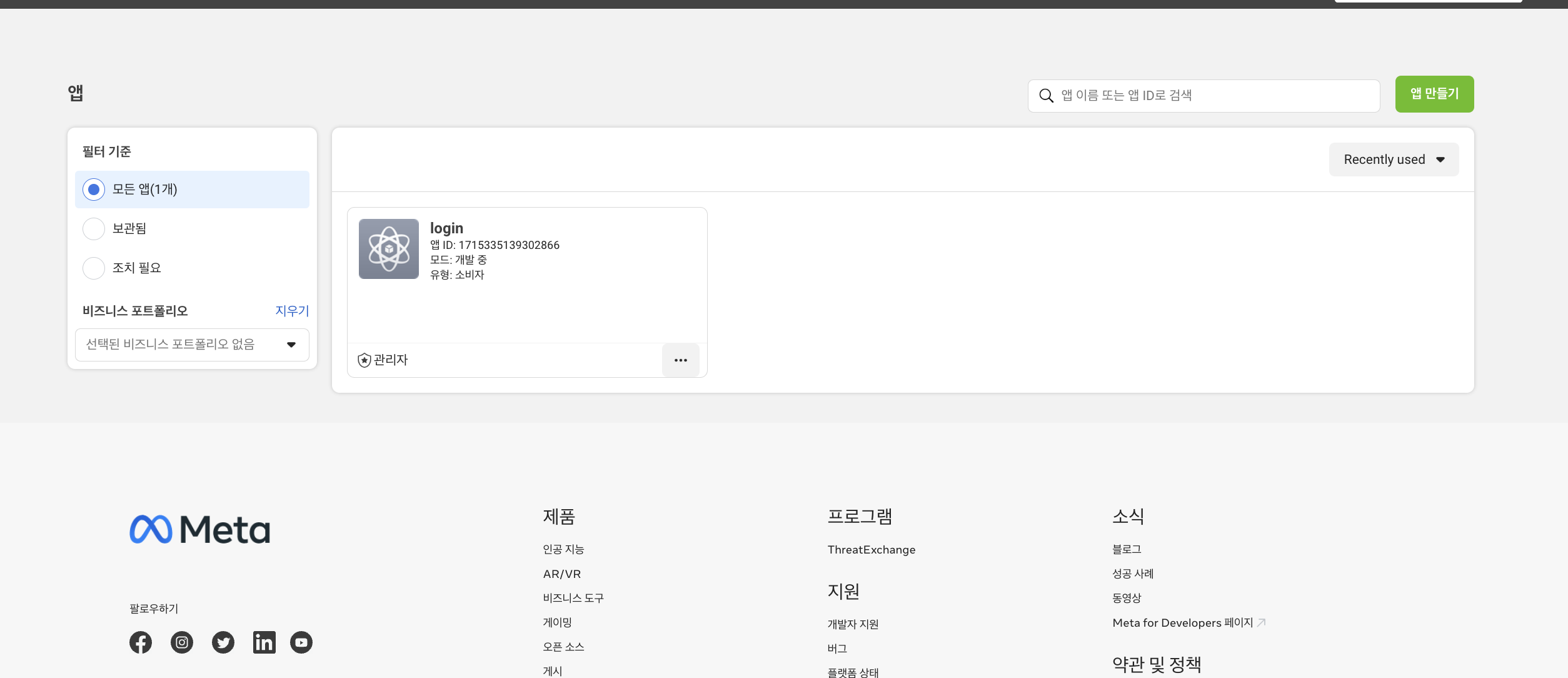The height and width of the screenshot is (678, 1568).
Task: Open the ThreatExchange footer link
Action: [871, 550]
